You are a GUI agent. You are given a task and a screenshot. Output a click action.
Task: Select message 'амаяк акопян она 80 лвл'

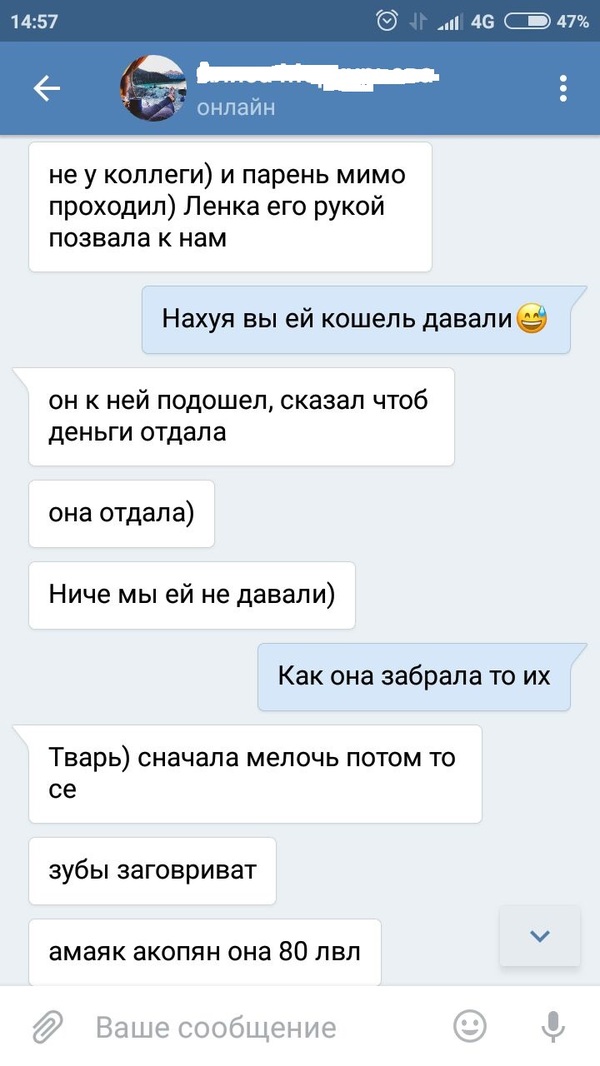(x=205, y=952)
